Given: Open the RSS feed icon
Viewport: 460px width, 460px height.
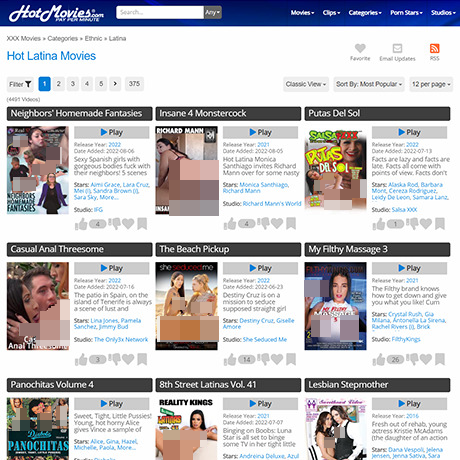Looking at the screenshot, I should coord(434,48).
